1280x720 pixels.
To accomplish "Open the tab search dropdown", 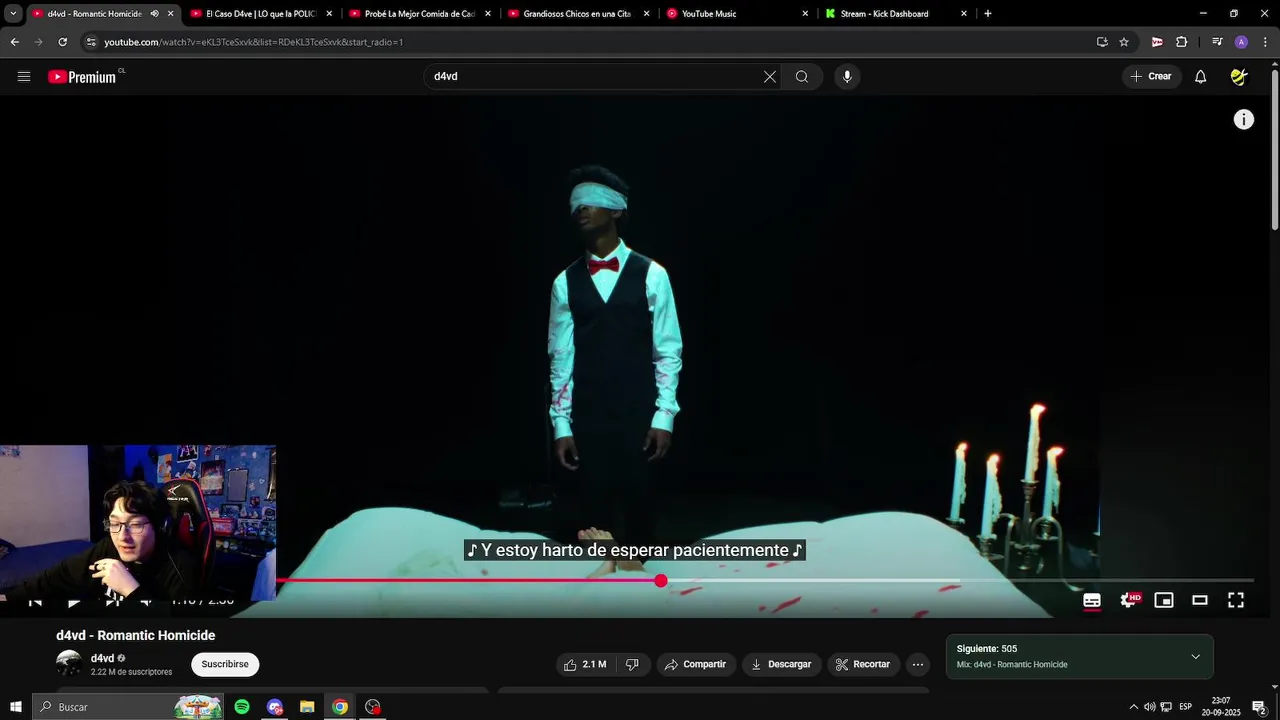I will click(13, 14).
